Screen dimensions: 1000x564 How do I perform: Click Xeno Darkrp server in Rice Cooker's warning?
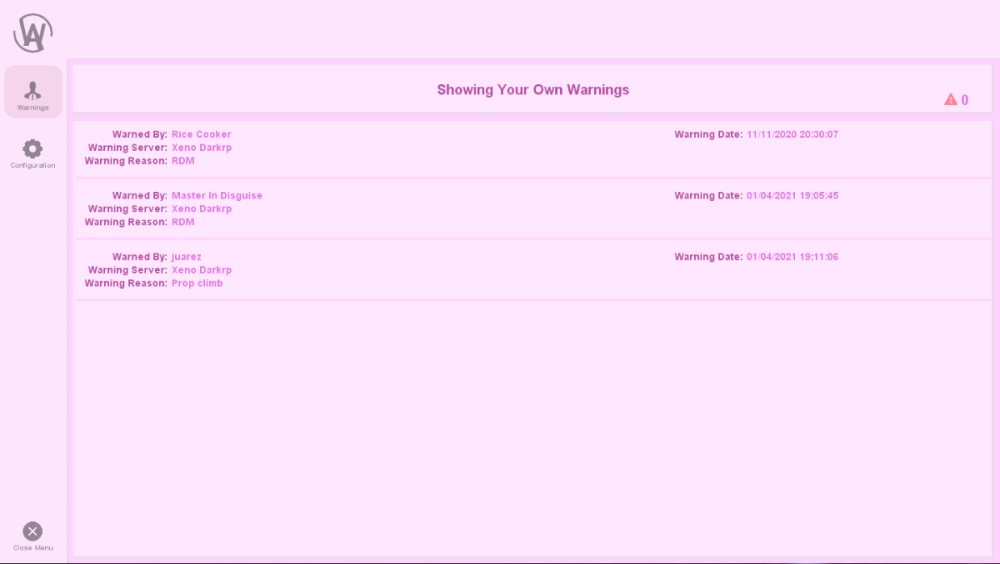click(201, 147)
